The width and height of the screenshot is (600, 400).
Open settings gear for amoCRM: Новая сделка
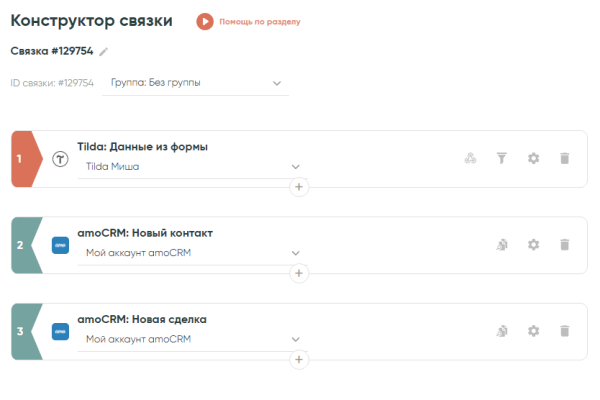[x=533, y=331]
